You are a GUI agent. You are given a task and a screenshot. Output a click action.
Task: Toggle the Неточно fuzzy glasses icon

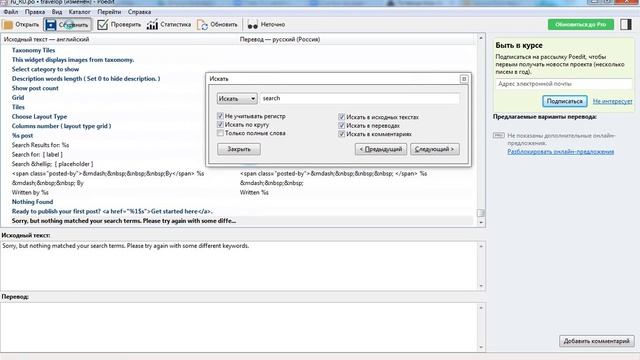(252, 24)
